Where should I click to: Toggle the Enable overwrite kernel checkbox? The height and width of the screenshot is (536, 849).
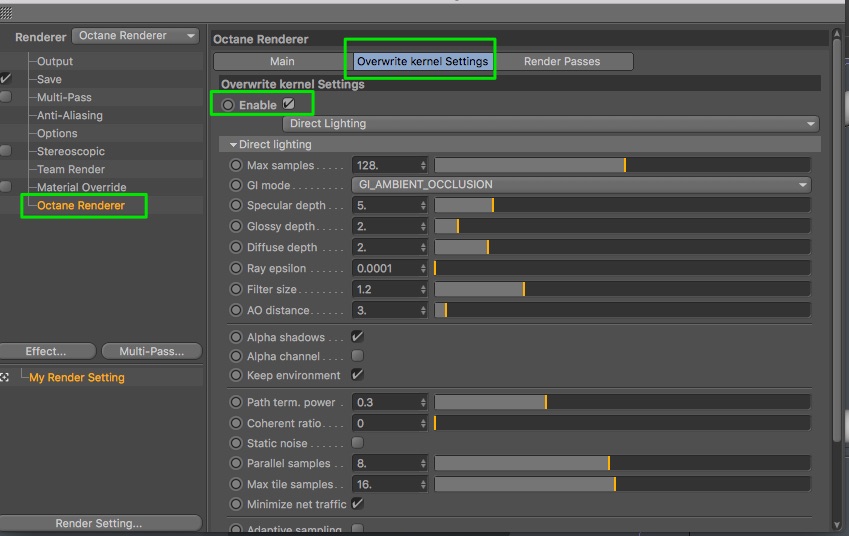[x=289, y=104]
